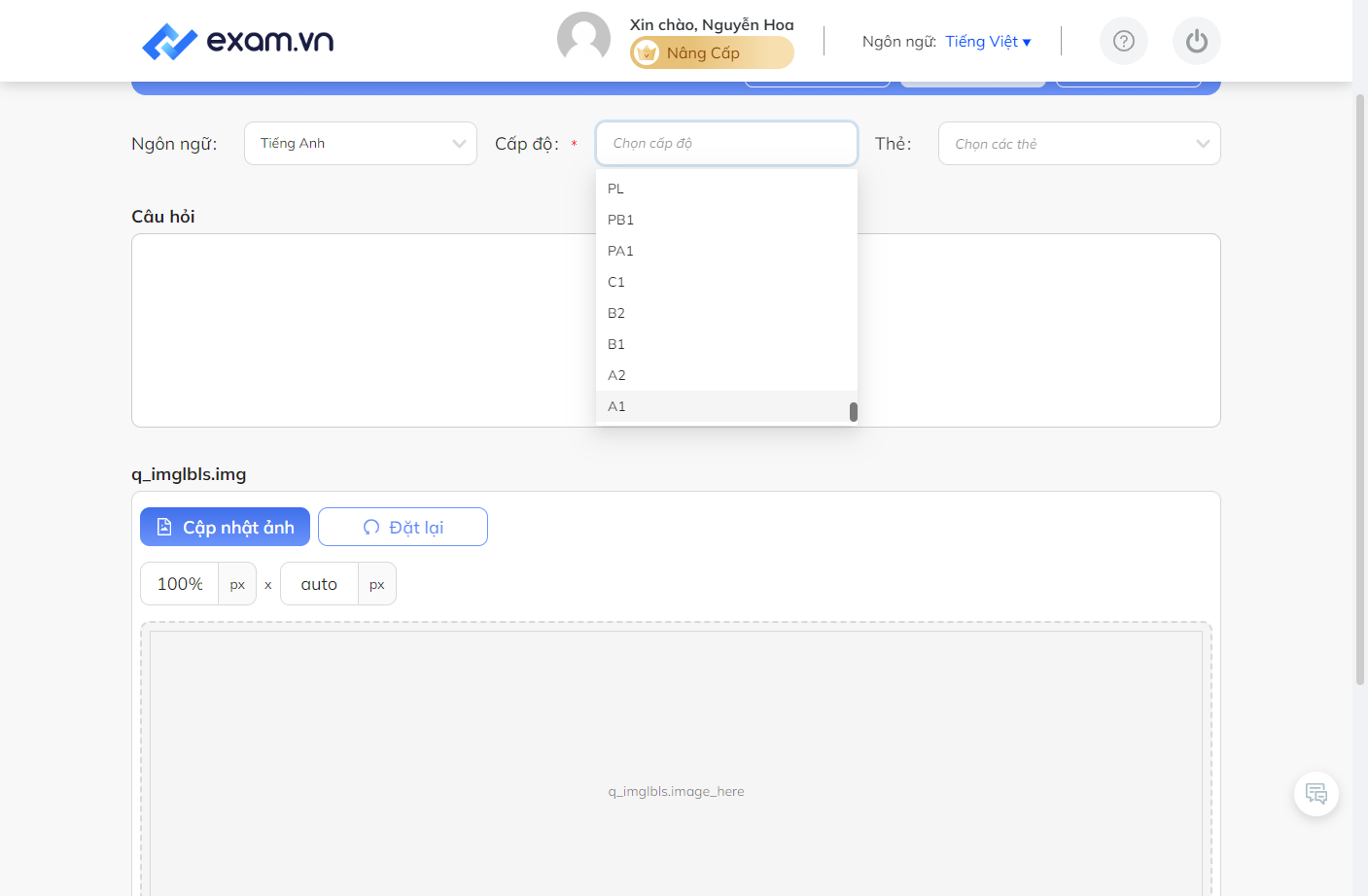Select the A1 level option
The width and height of the screenshot is (1368, 896).
click(x=726, y=406)
